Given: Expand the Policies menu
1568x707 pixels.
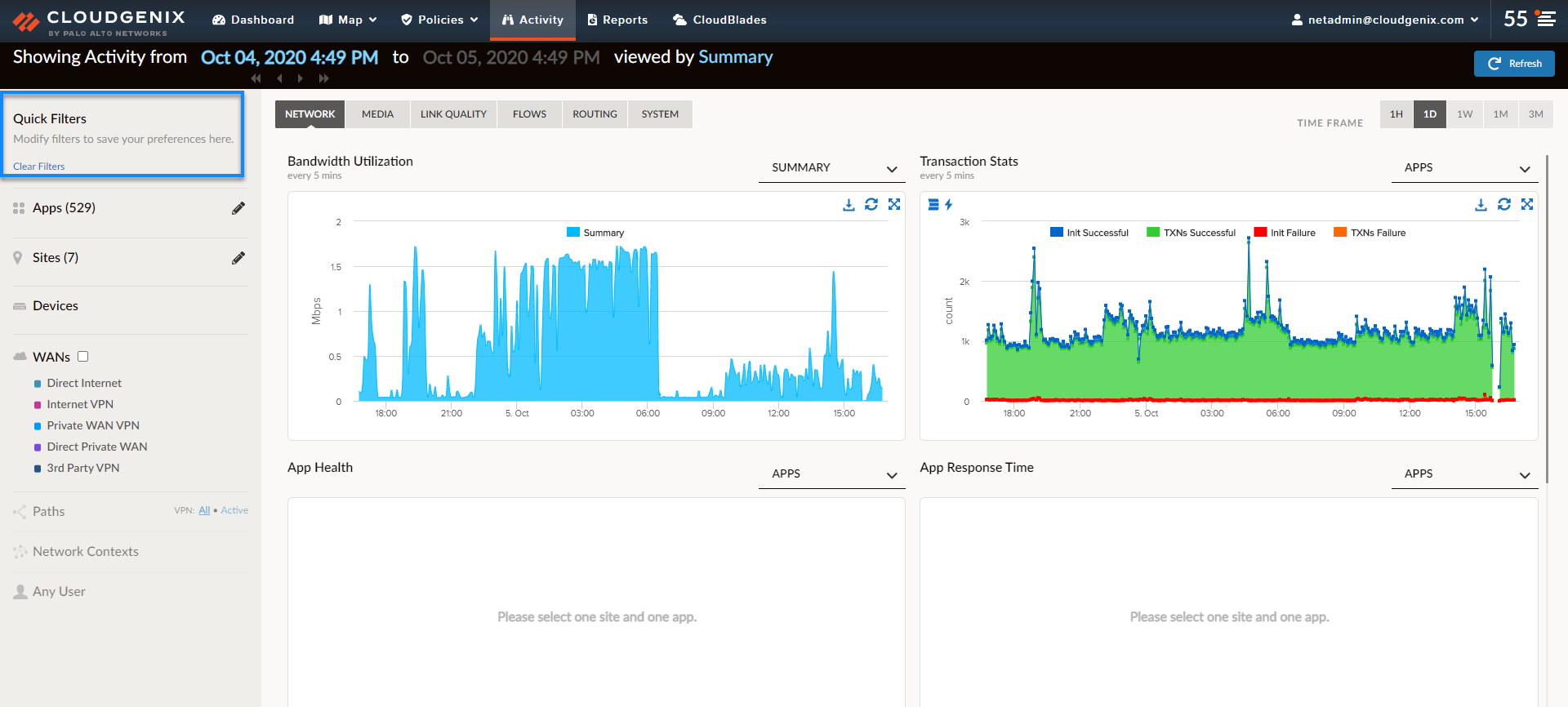Looking at the screenshot, I should [439, 20].
